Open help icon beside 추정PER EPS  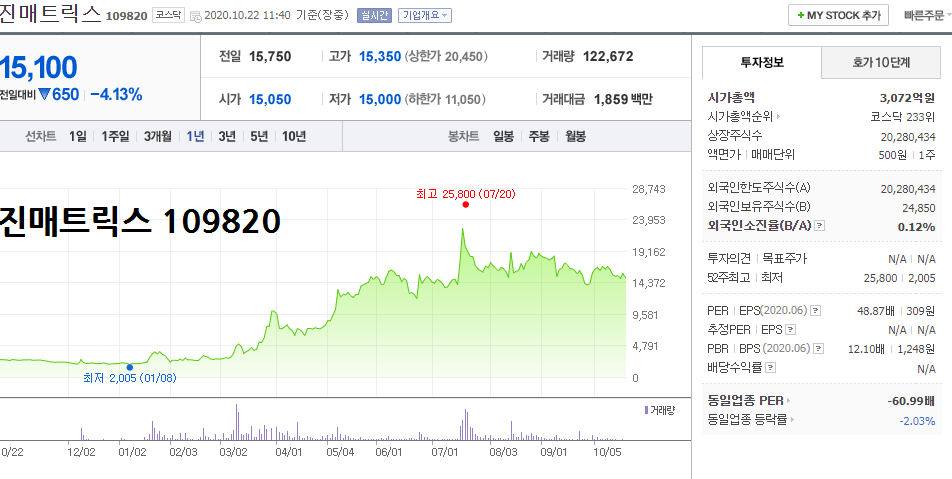[790, 330]
